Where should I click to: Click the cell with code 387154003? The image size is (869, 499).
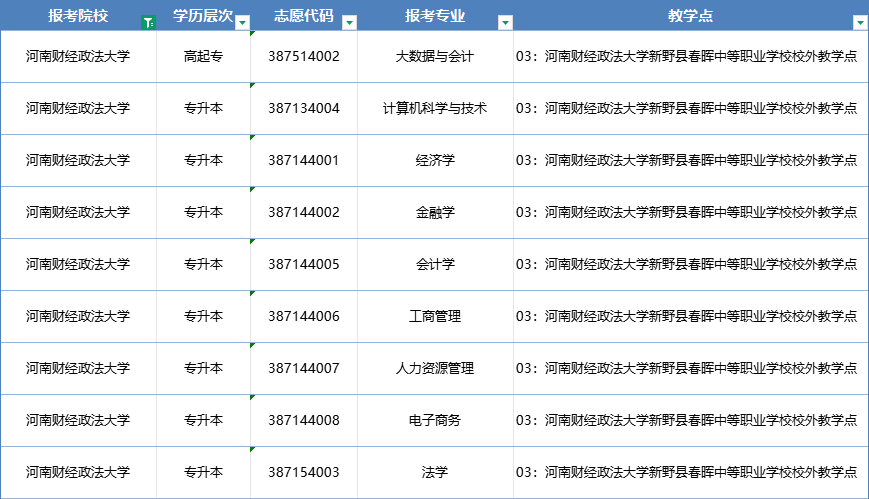304,472
